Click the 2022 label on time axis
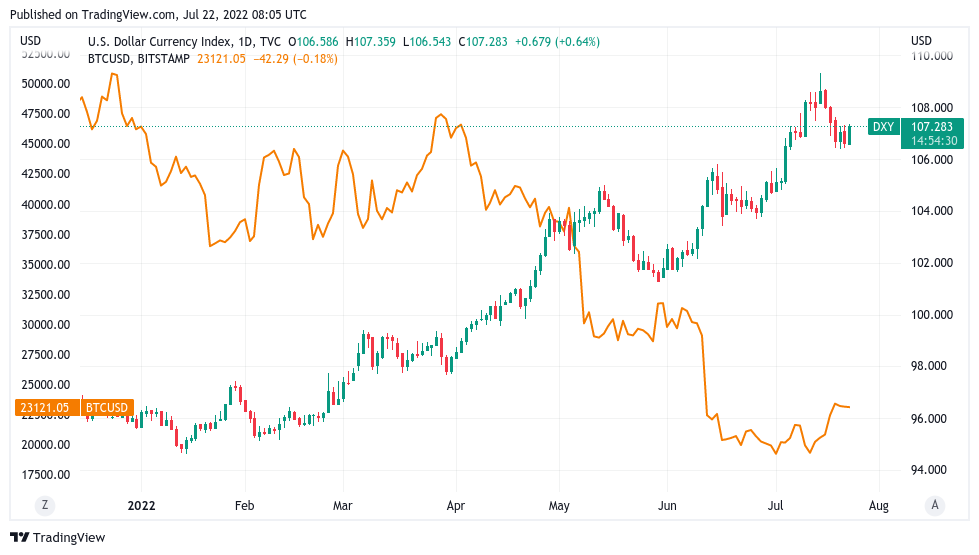The image size is (979, 555). pyautogui.click(x=141, y=506)
